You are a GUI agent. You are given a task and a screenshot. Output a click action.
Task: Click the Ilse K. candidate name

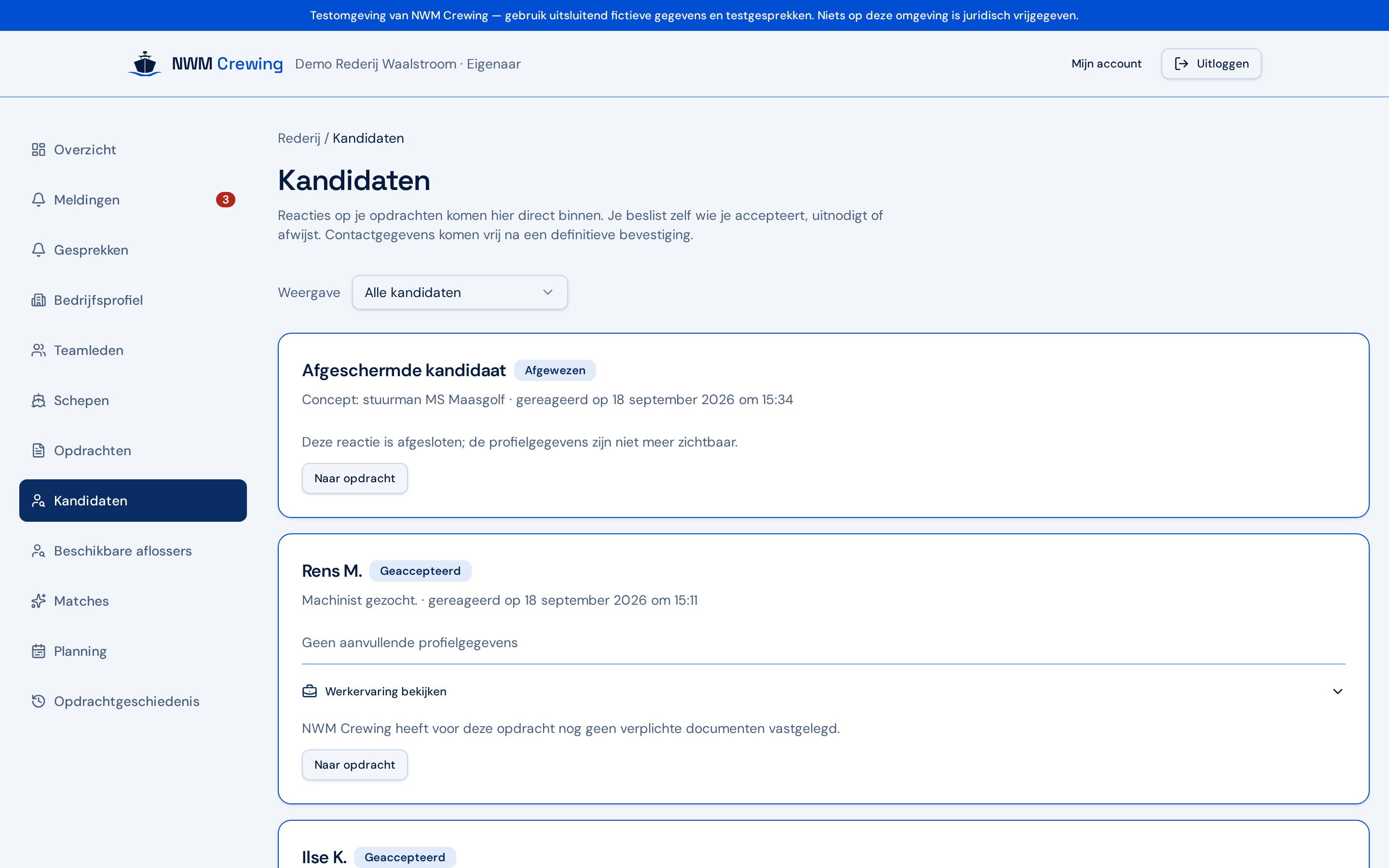[x=324, y=857]
